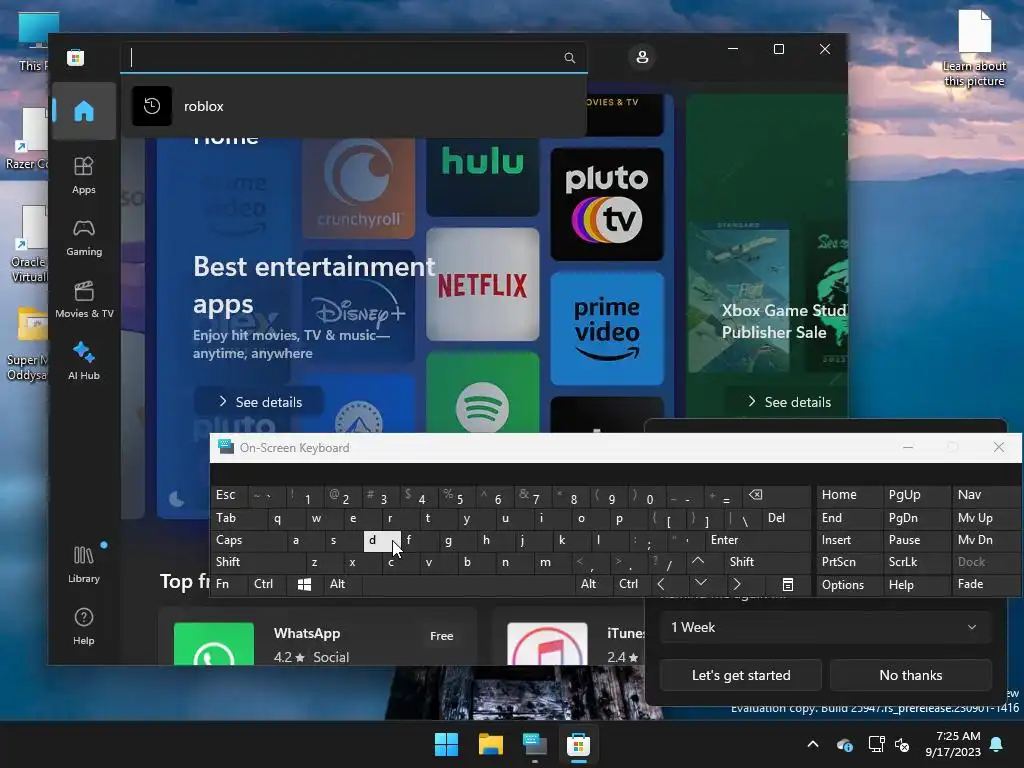Click the 'd' key on On-Screen Keyboard

click(x=382, y=541)
